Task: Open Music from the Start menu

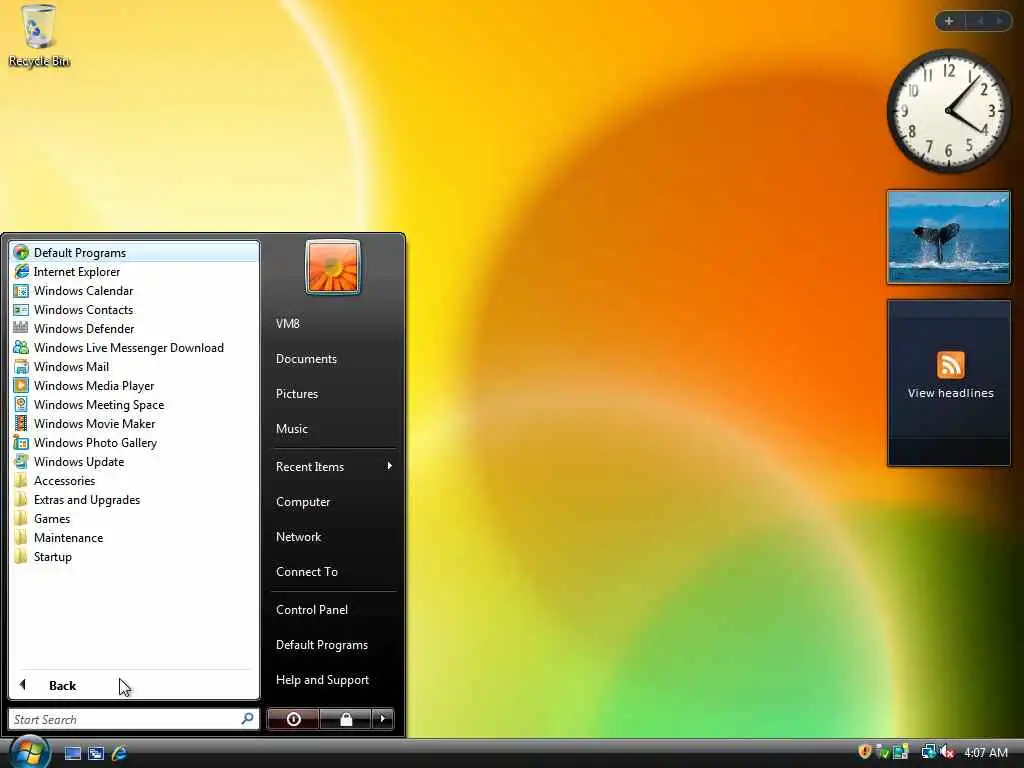Action: (333, 428)
